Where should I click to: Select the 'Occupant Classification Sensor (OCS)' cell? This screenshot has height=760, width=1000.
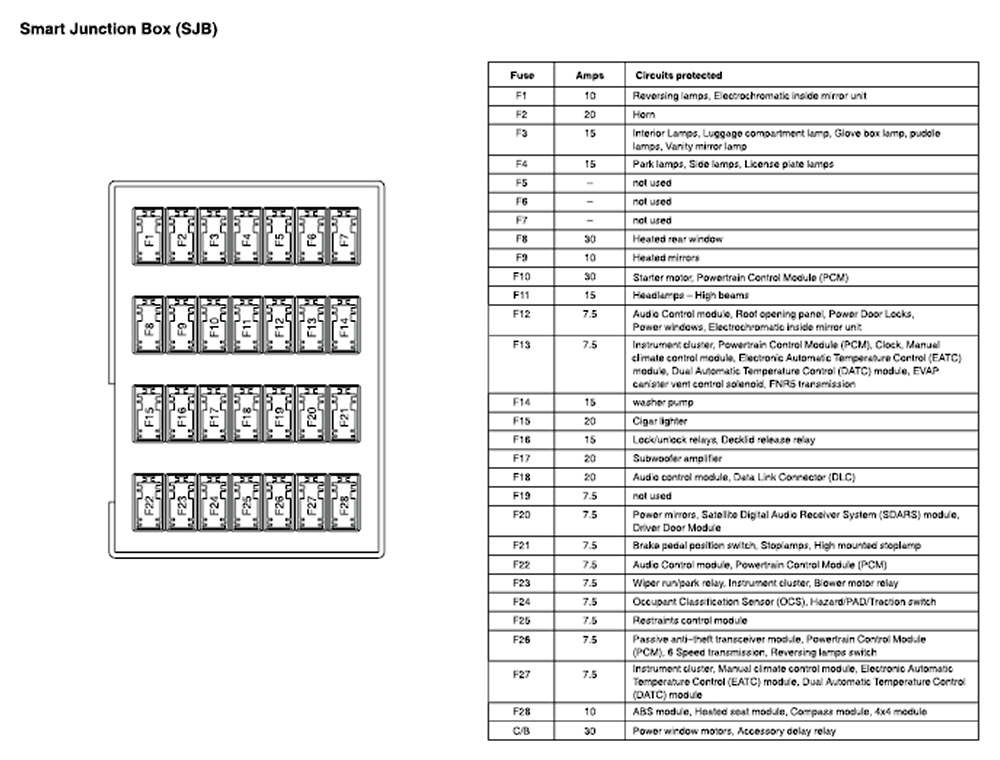[802, 602]
